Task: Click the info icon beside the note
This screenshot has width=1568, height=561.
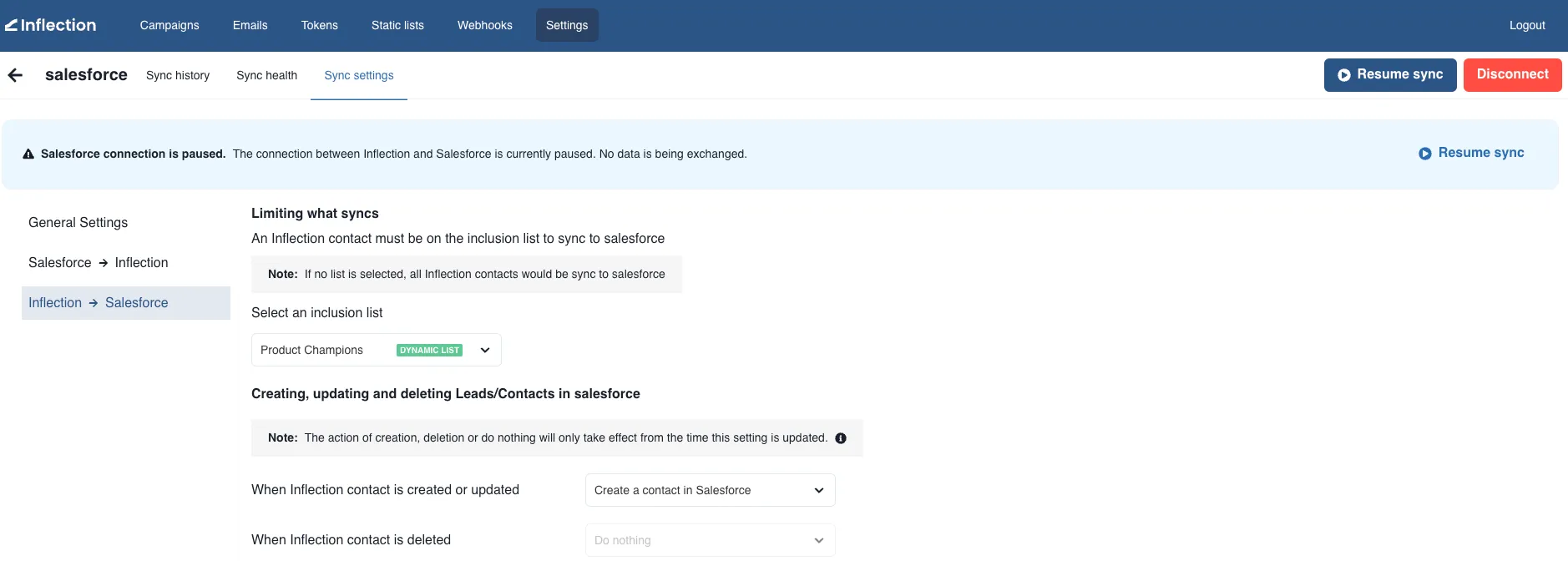Action: tap(841, 438)
